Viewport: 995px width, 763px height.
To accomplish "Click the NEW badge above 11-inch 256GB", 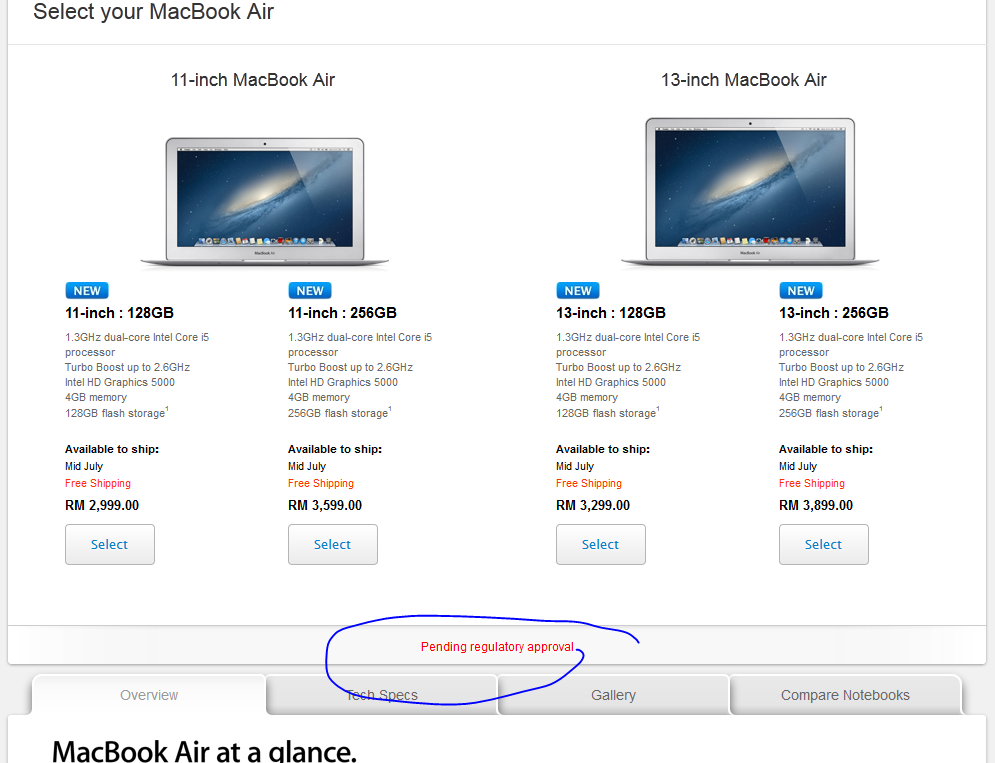I will (310, 290).
